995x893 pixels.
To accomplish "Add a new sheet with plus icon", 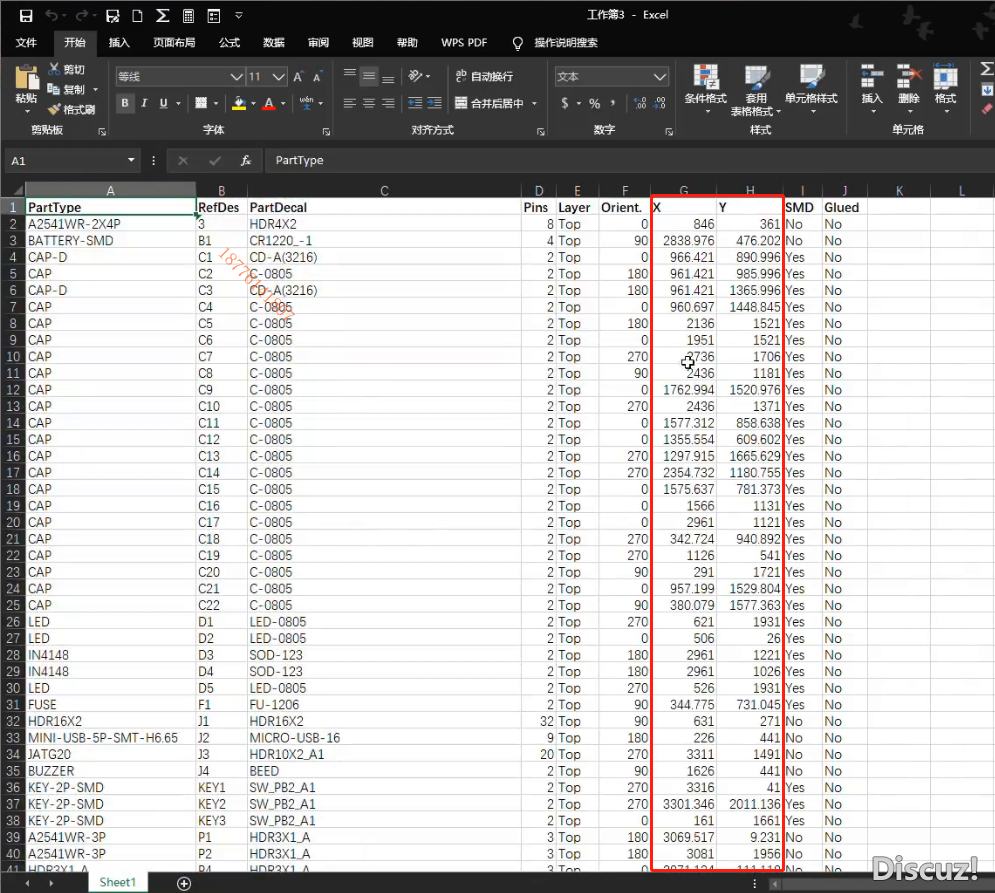I will point(184,883).
